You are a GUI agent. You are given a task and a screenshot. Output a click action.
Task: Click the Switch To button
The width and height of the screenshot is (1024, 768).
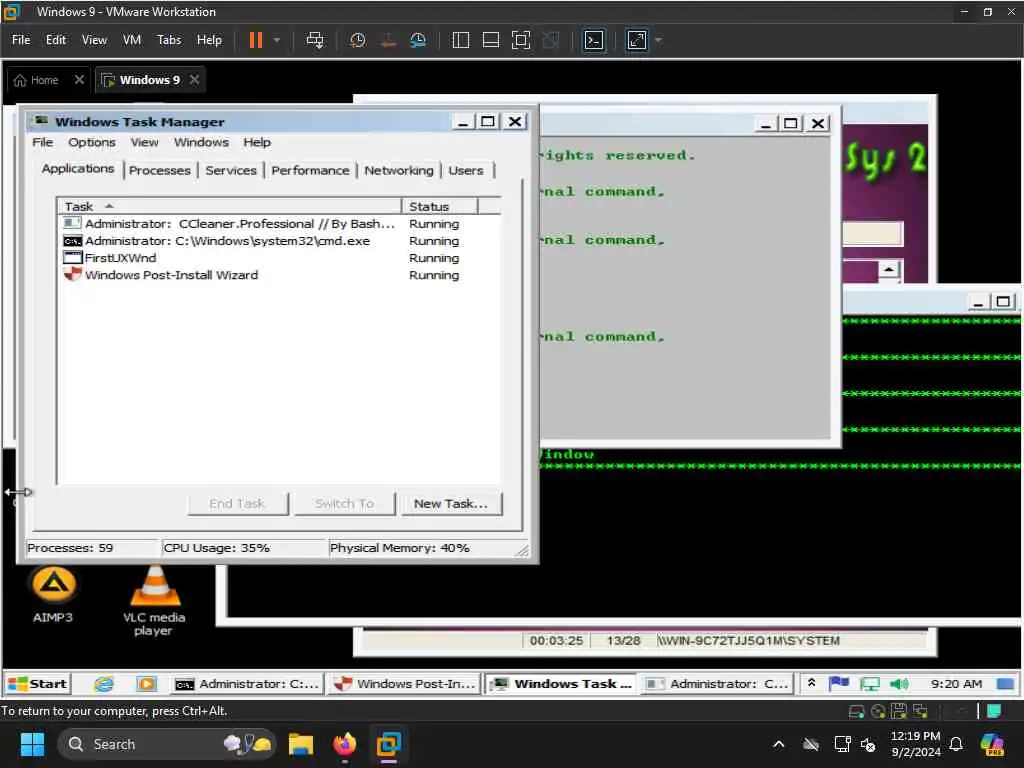344,504
